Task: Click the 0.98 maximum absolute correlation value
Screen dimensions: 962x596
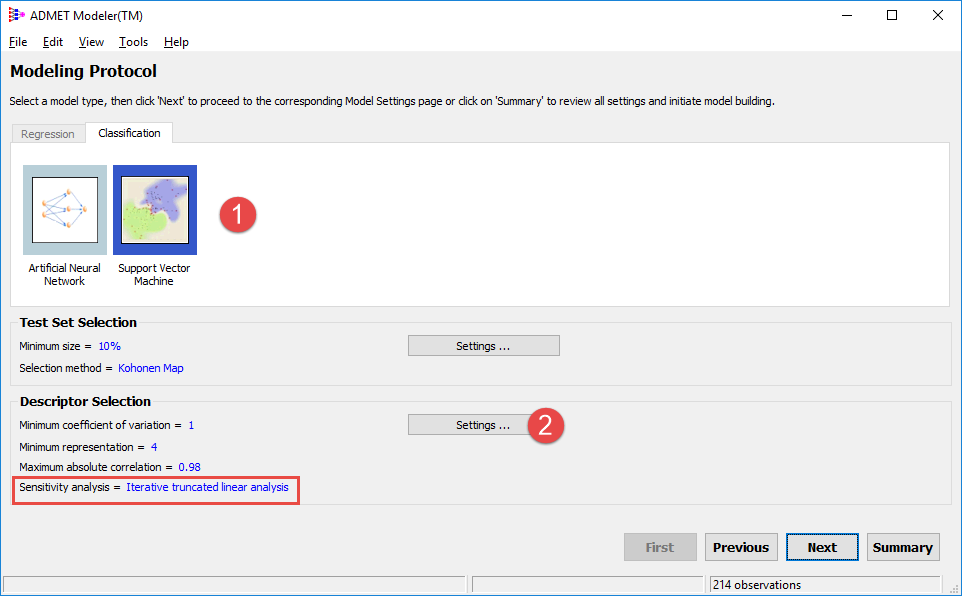Action: coord(190,467)
